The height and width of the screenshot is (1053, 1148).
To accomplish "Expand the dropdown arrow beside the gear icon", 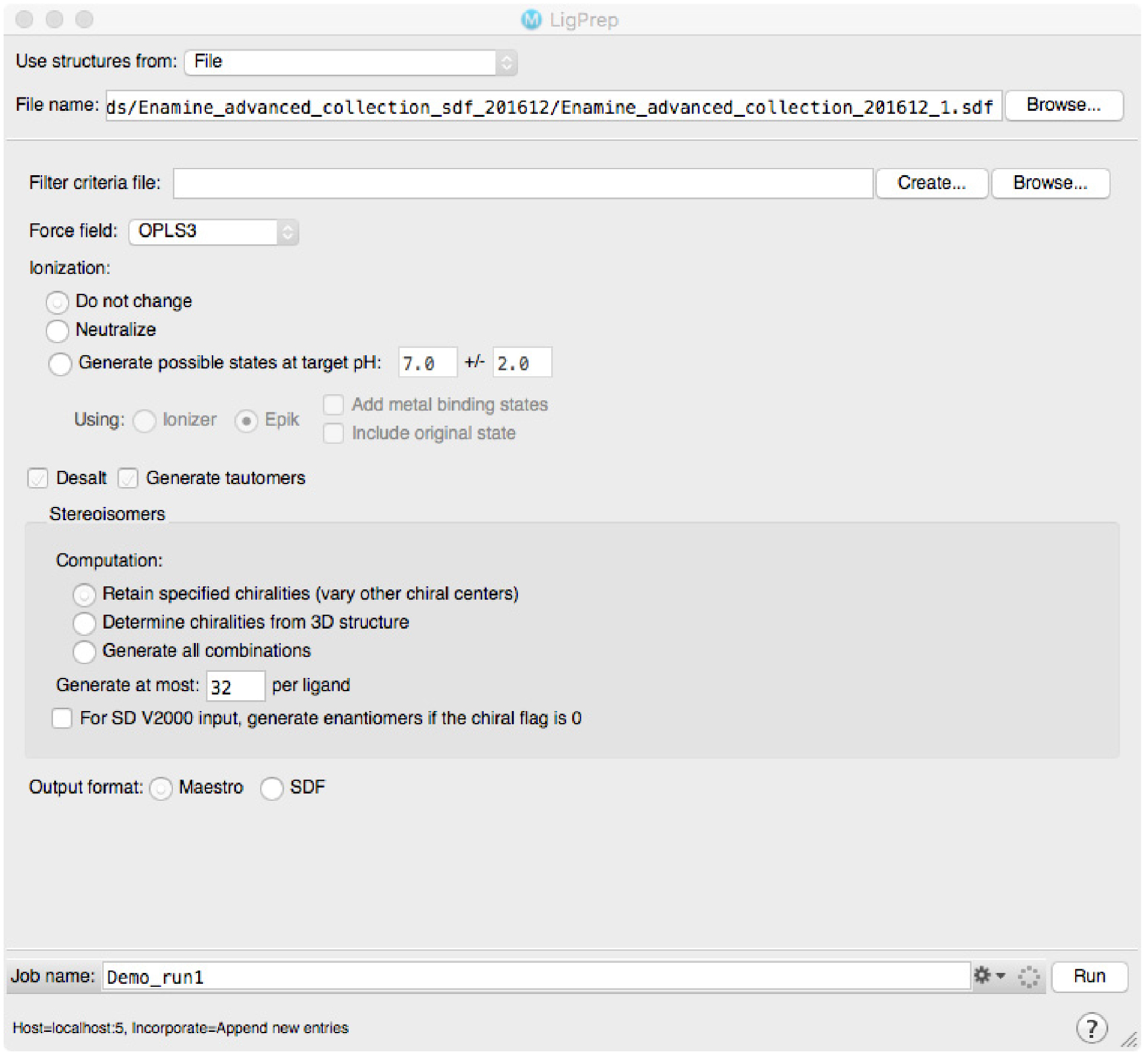I will point(1000,975).
